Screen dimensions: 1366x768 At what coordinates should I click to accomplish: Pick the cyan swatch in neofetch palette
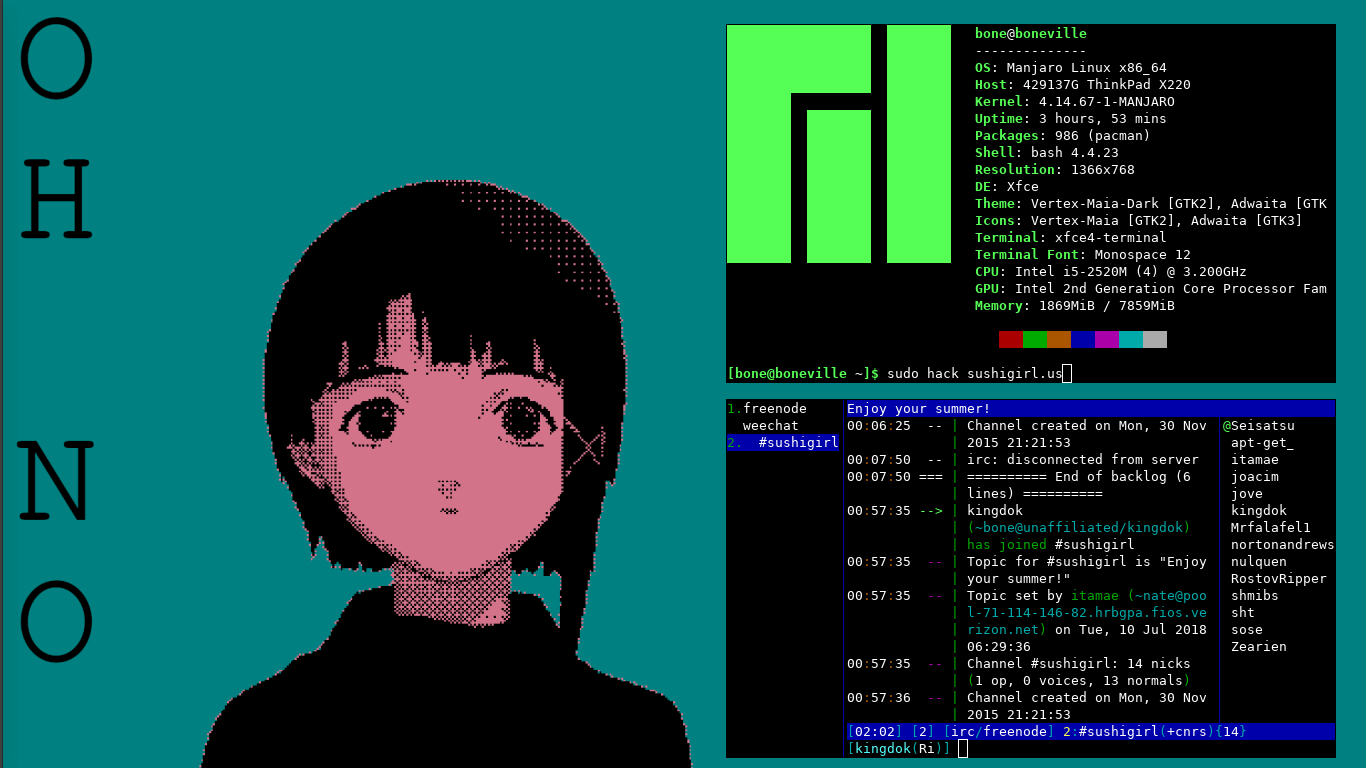click(x=1130, y=340)
